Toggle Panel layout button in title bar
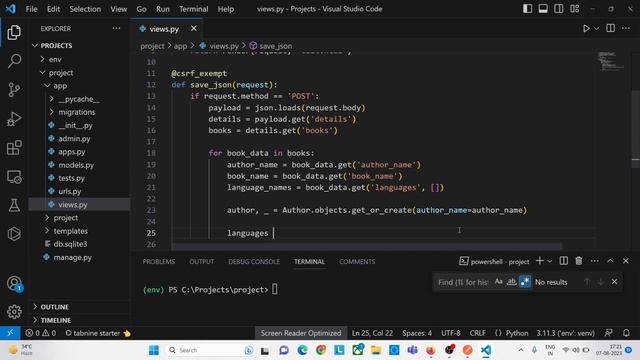640x360 pixels. tap(543, 9)
